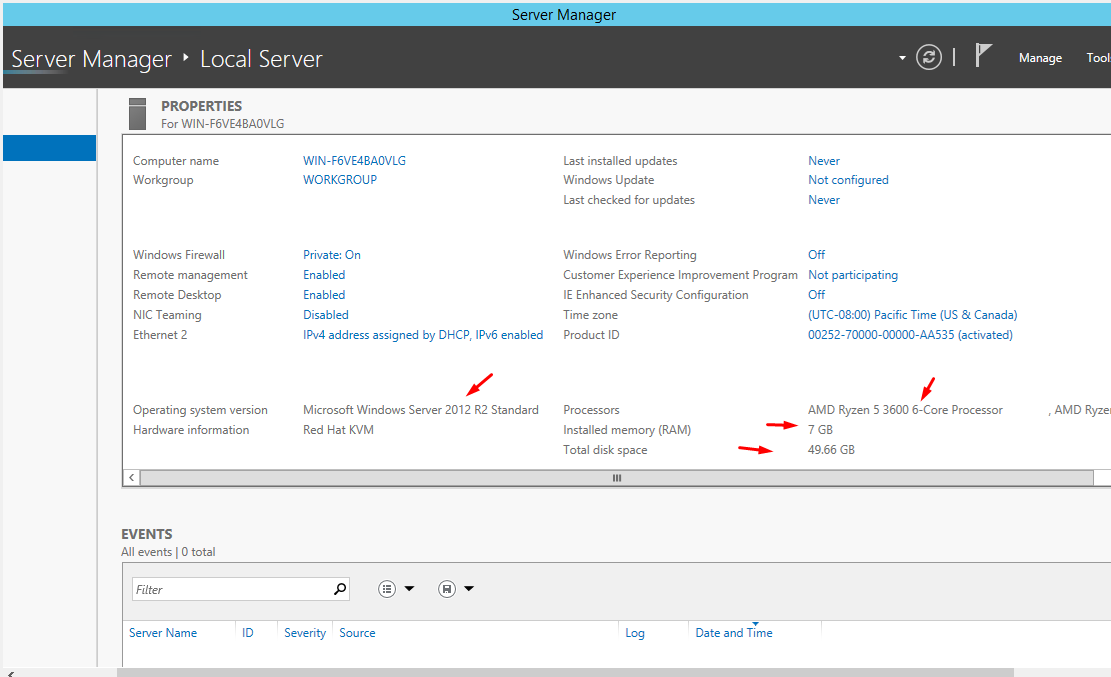Click the breadcrumb arrow after Server Manager
This screenshot has height=677, width=1111.
(186, 58)
